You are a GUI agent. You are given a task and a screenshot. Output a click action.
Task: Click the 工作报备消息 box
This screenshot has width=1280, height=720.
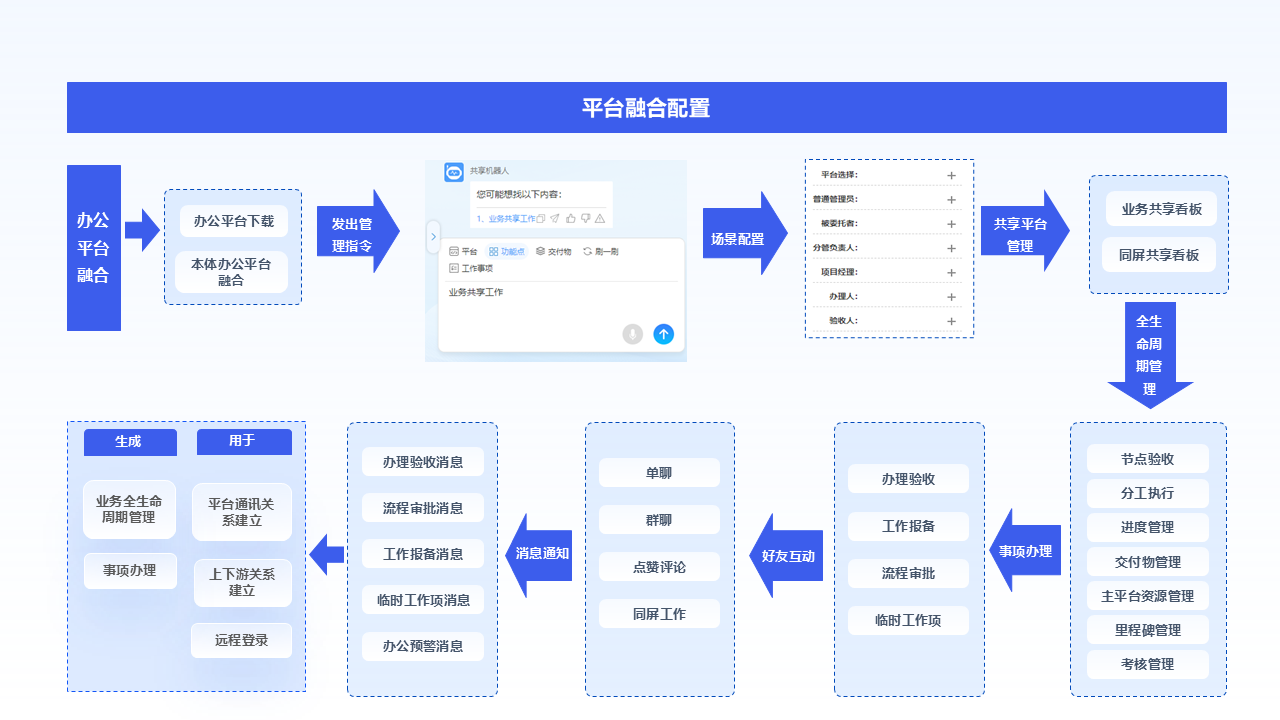(423, 554)
